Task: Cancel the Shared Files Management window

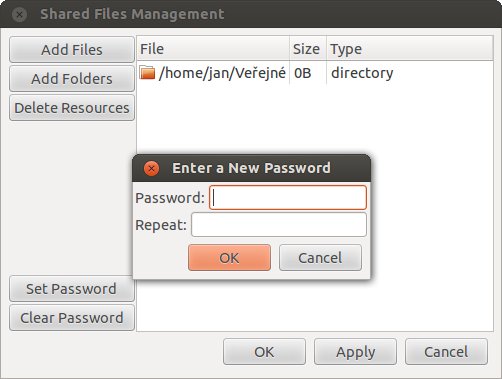Action: point(446,352)
